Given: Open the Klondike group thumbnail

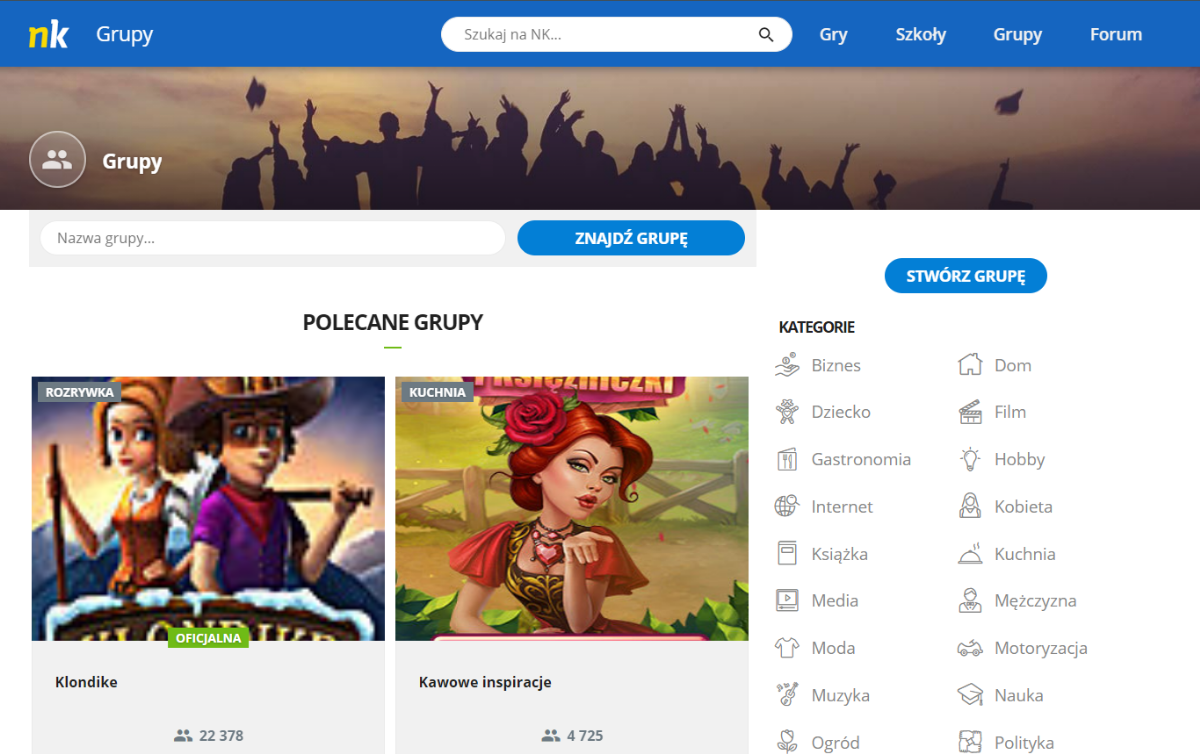Looking at the screenshot, I should pyautogui.click(x=208, y=508).
